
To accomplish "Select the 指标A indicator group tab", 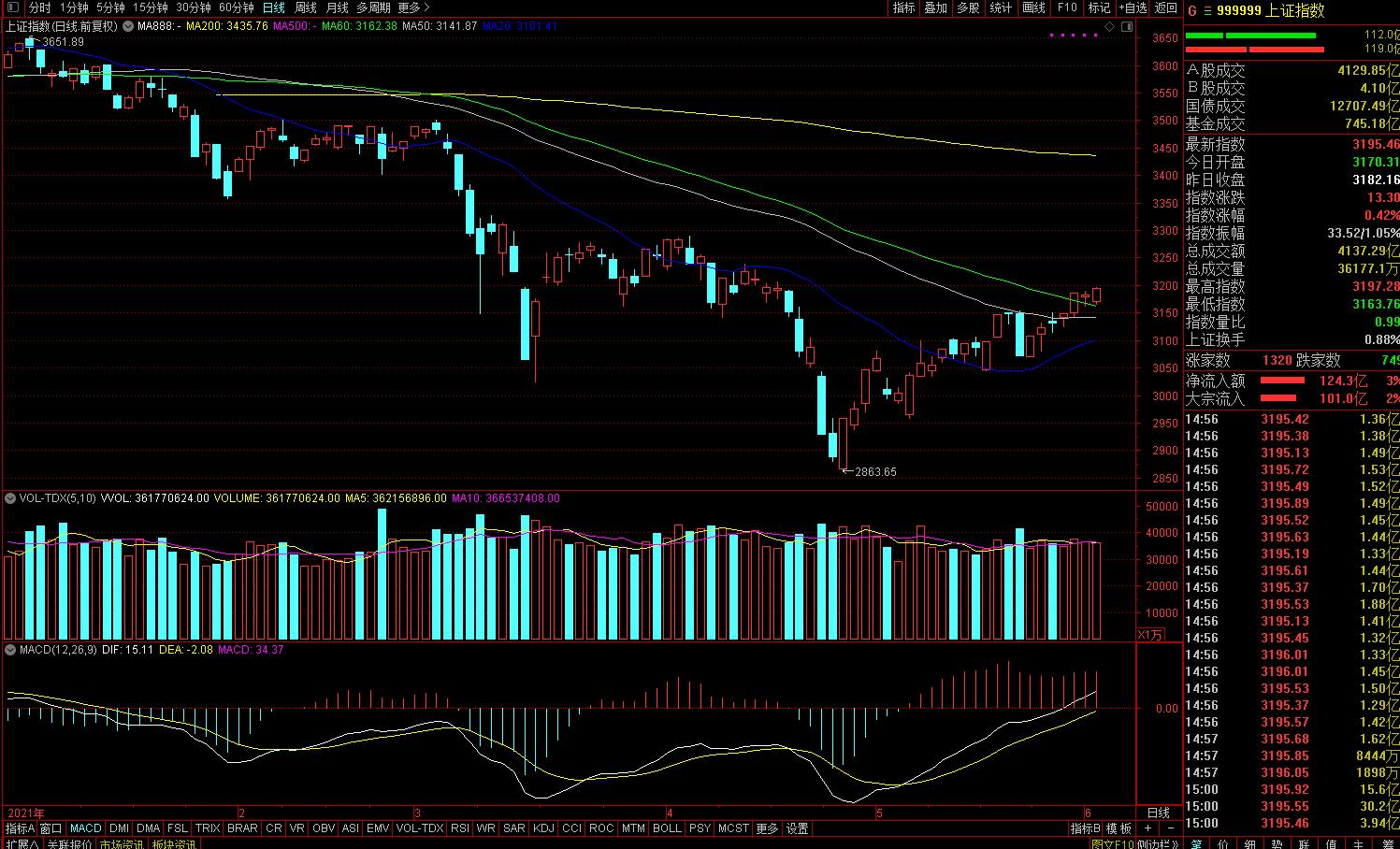I will tap(19, 828).
